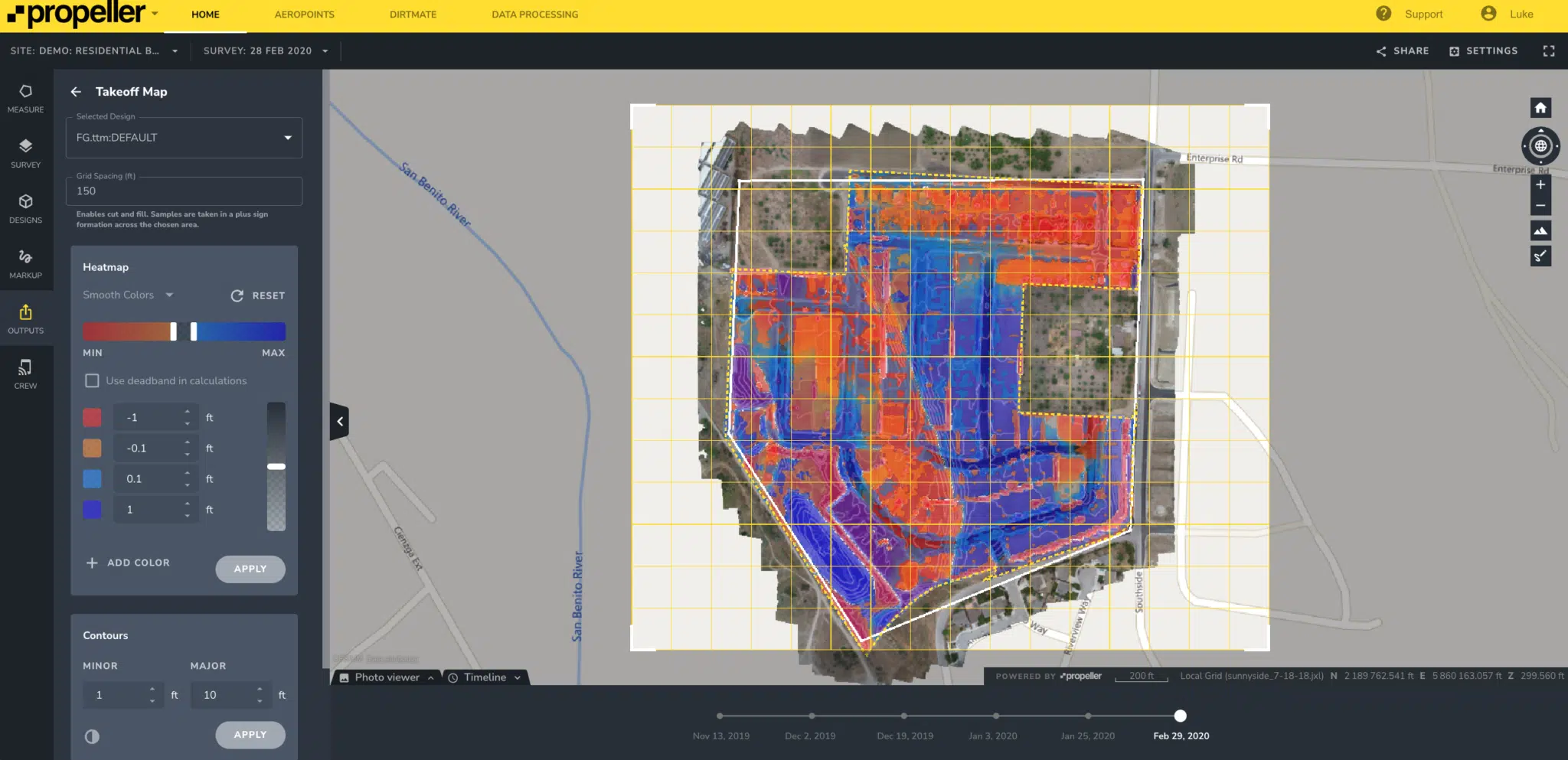Select the Markup tool

pos(25,263)
